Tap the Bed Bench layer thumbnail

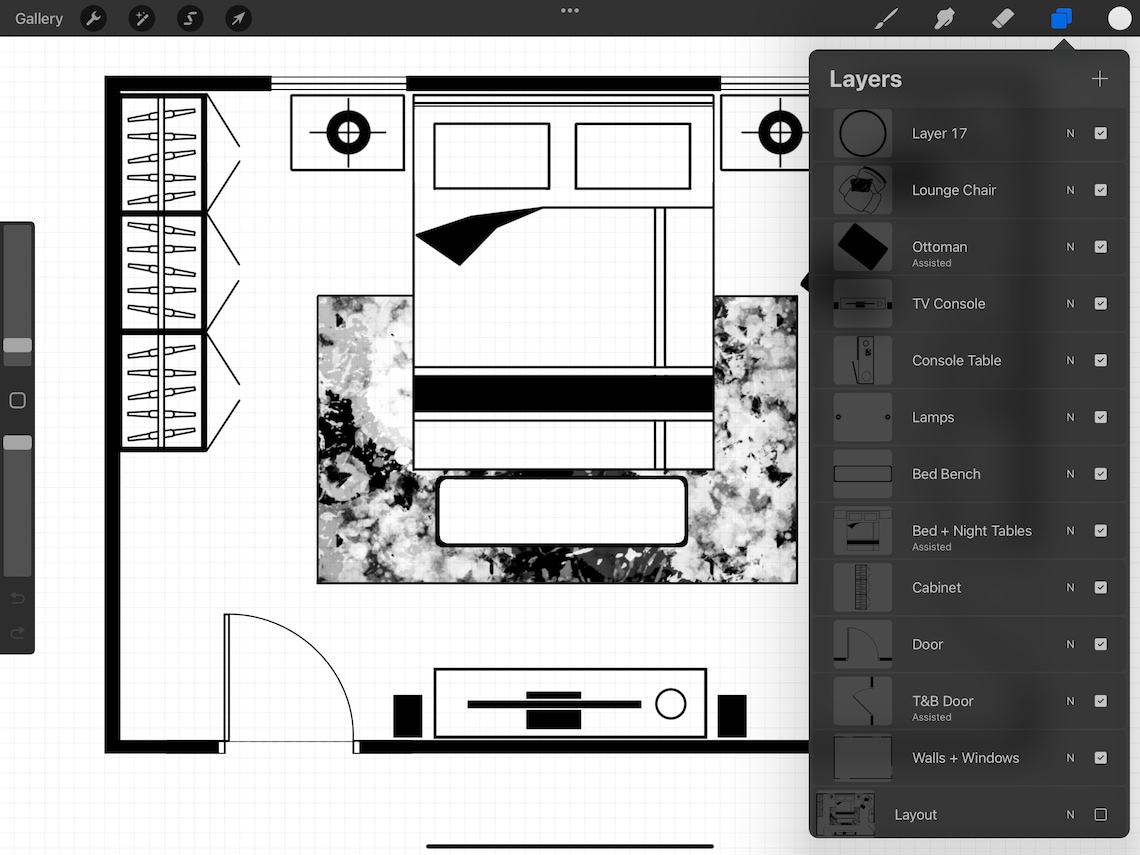pyautogui.click(x=862, y=473)
